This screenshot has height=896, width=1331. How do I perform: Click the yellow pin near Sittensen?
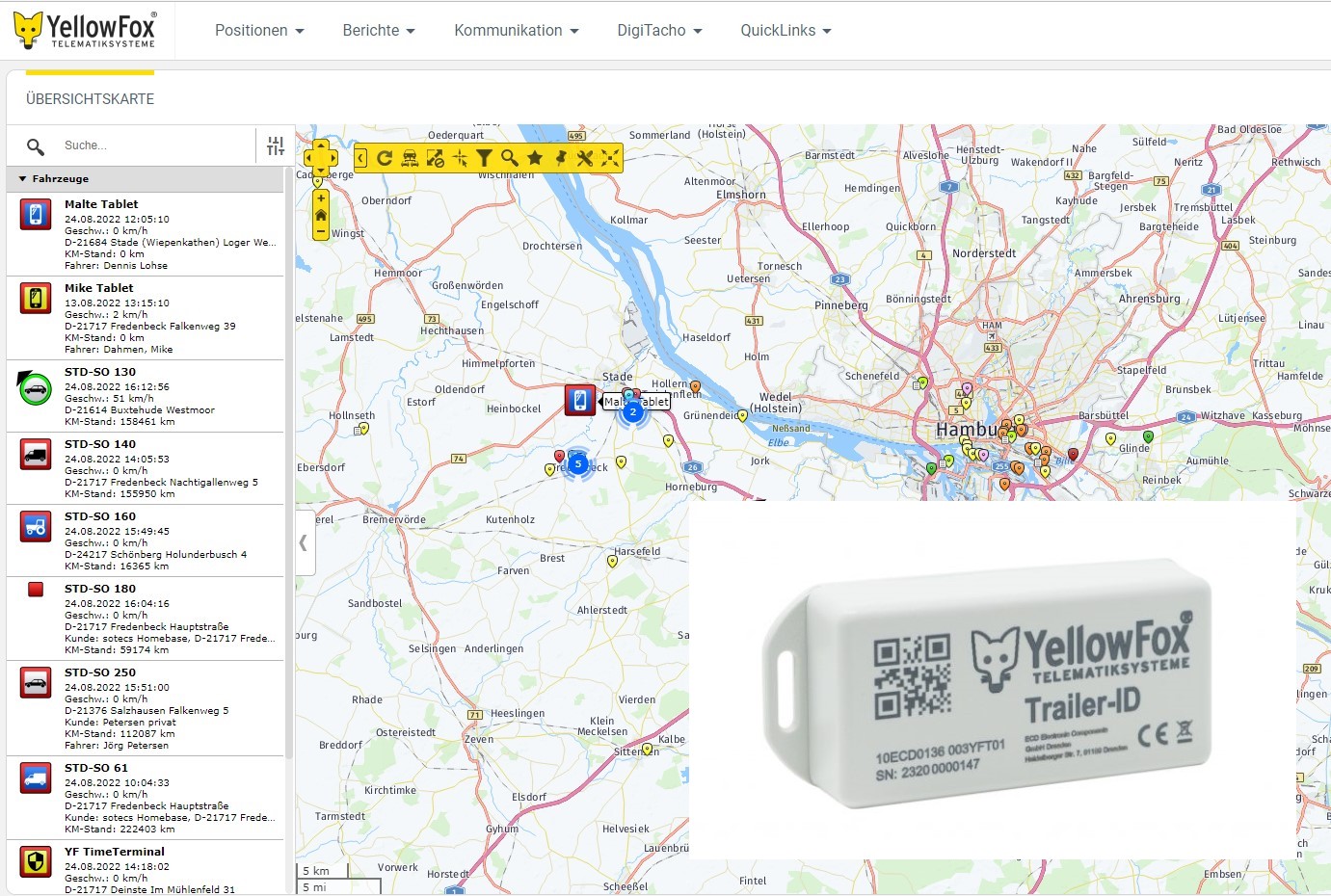[647, 748]
